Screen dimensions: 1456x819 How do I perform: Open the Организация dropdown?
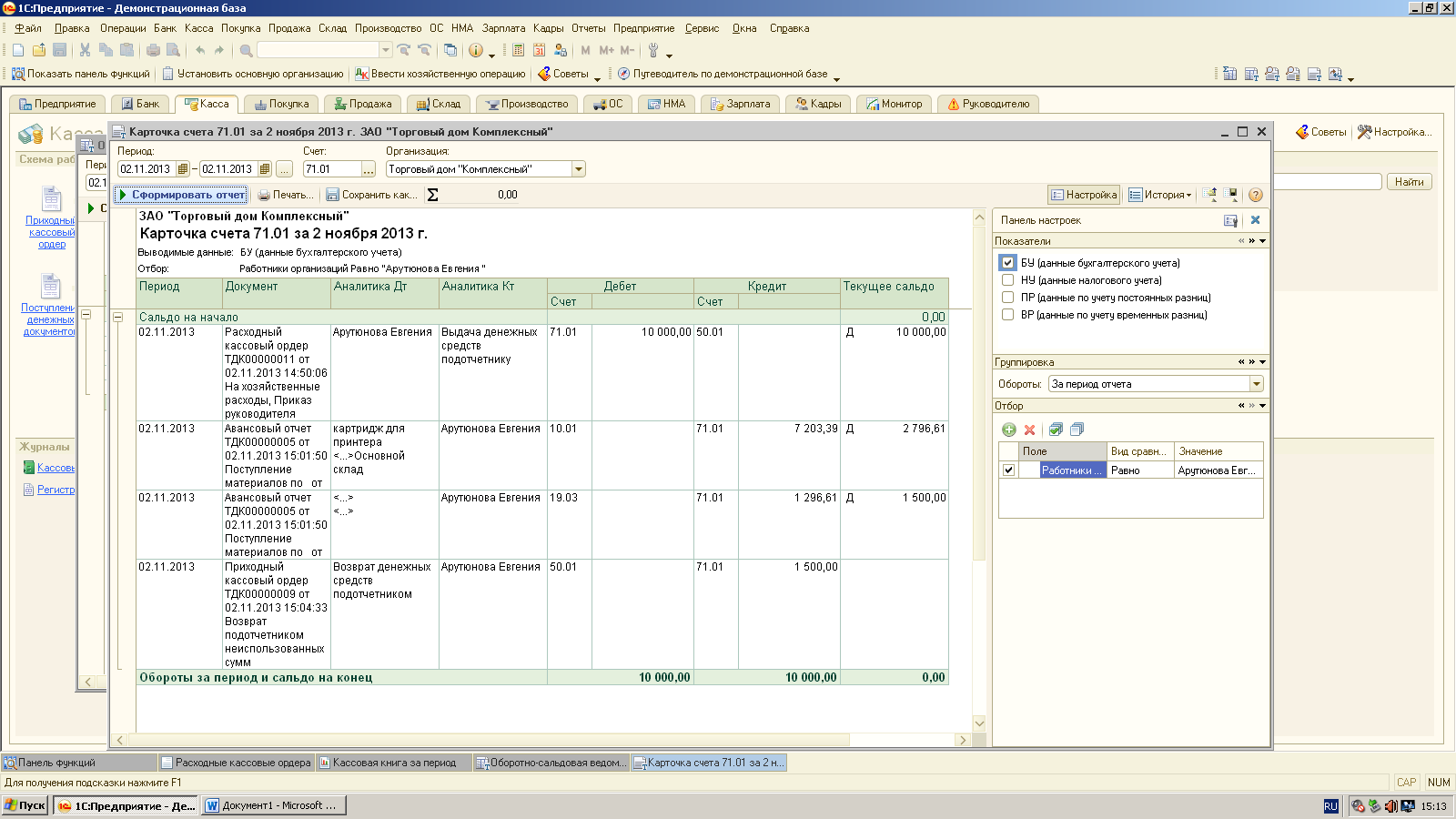pyautogui.click(x=578, y=169)
